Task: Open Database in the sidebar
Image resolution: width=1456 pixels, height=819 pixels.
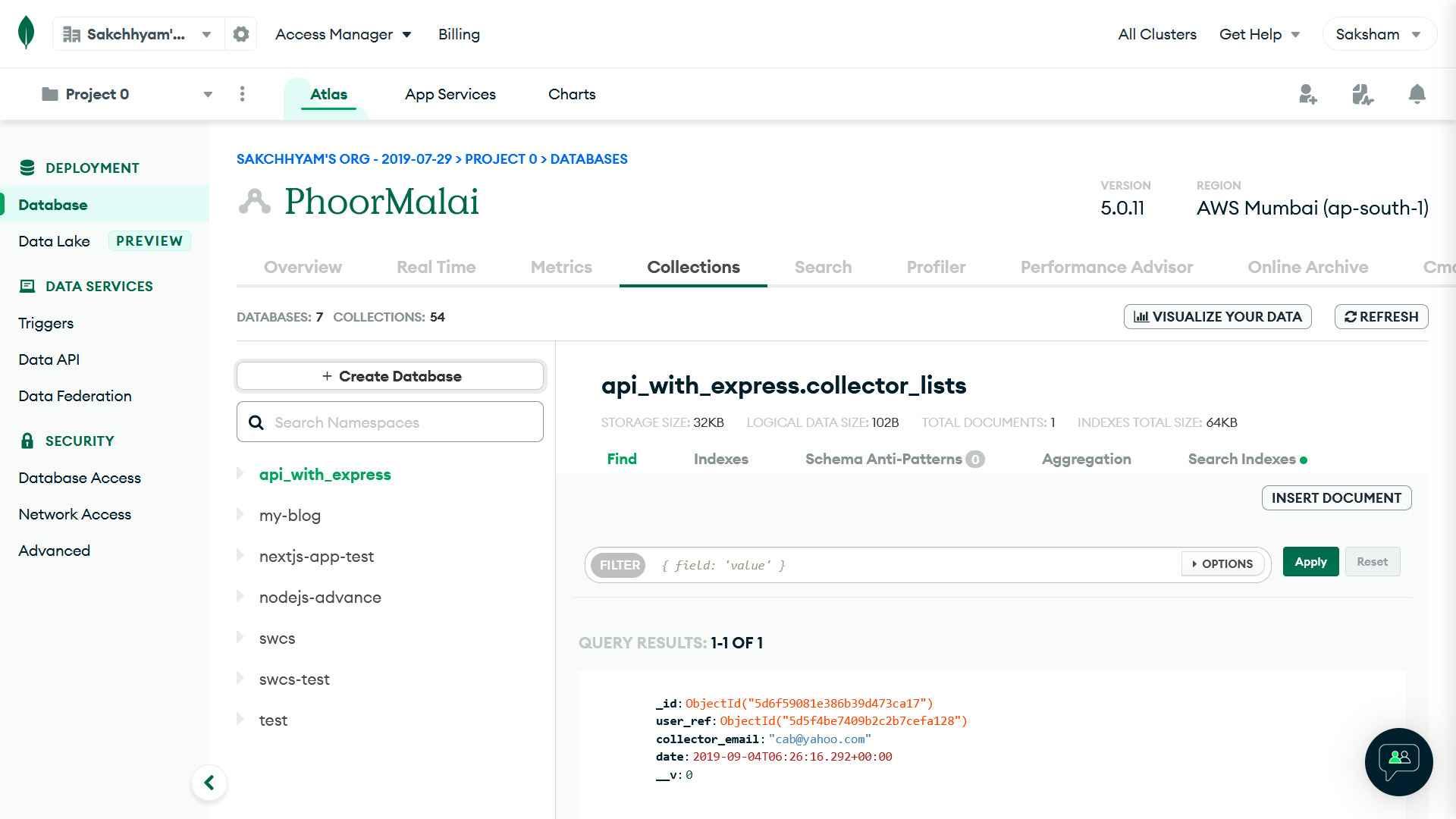Action: (105, 205)
